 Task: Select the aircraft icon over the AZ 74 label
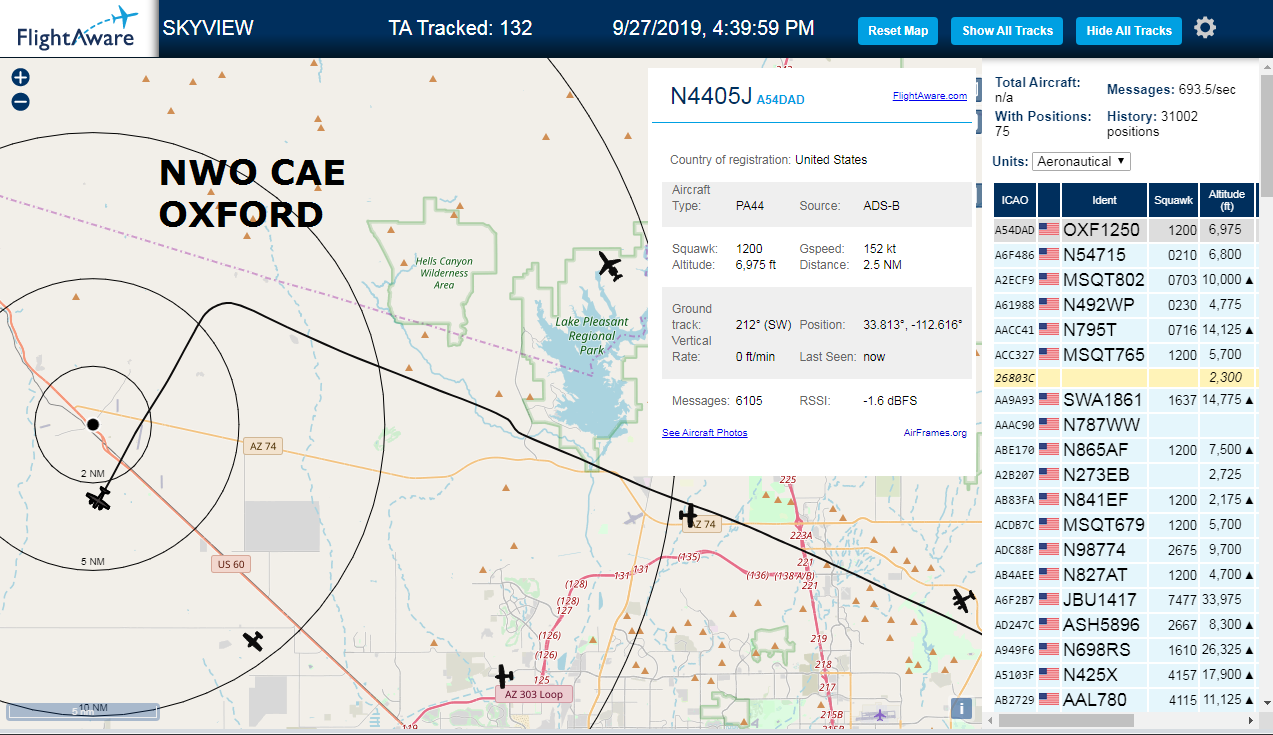tap(688, 516)
